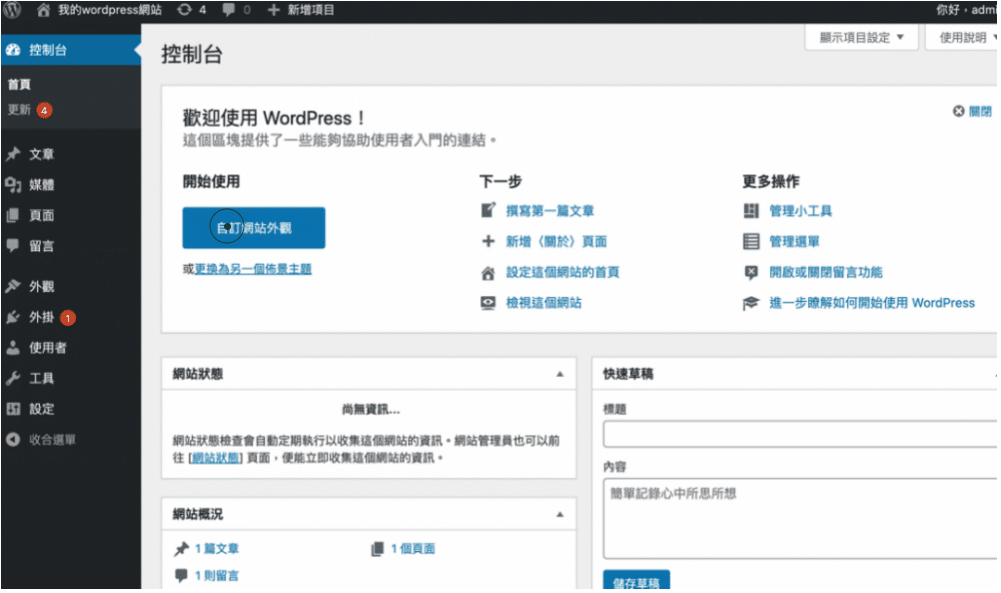Select 更新 in dashboard submenu
Viewport: 1001px width, 593px height.
point(19,110)
